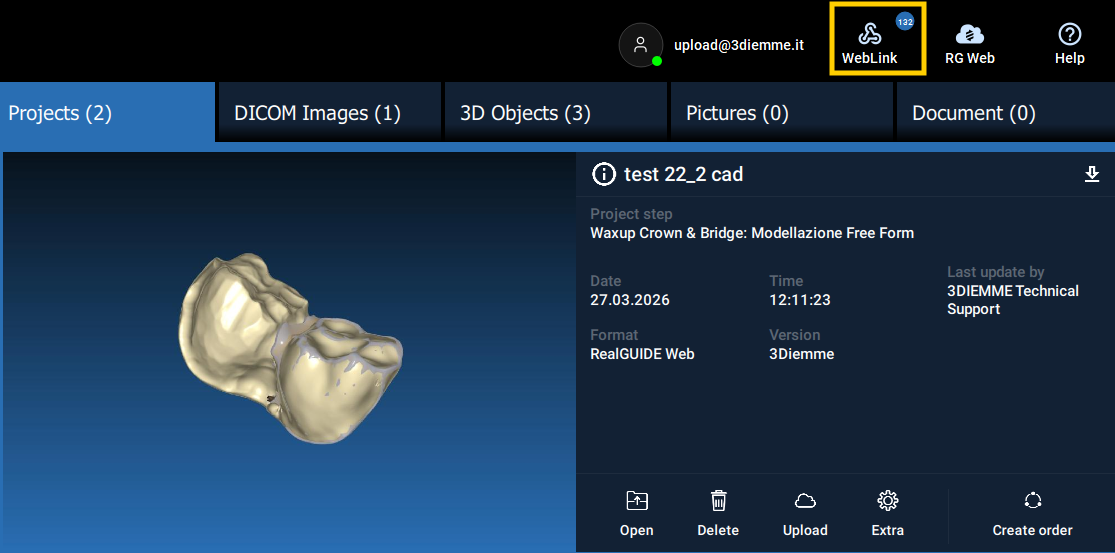Click the Create order button

1032,513
